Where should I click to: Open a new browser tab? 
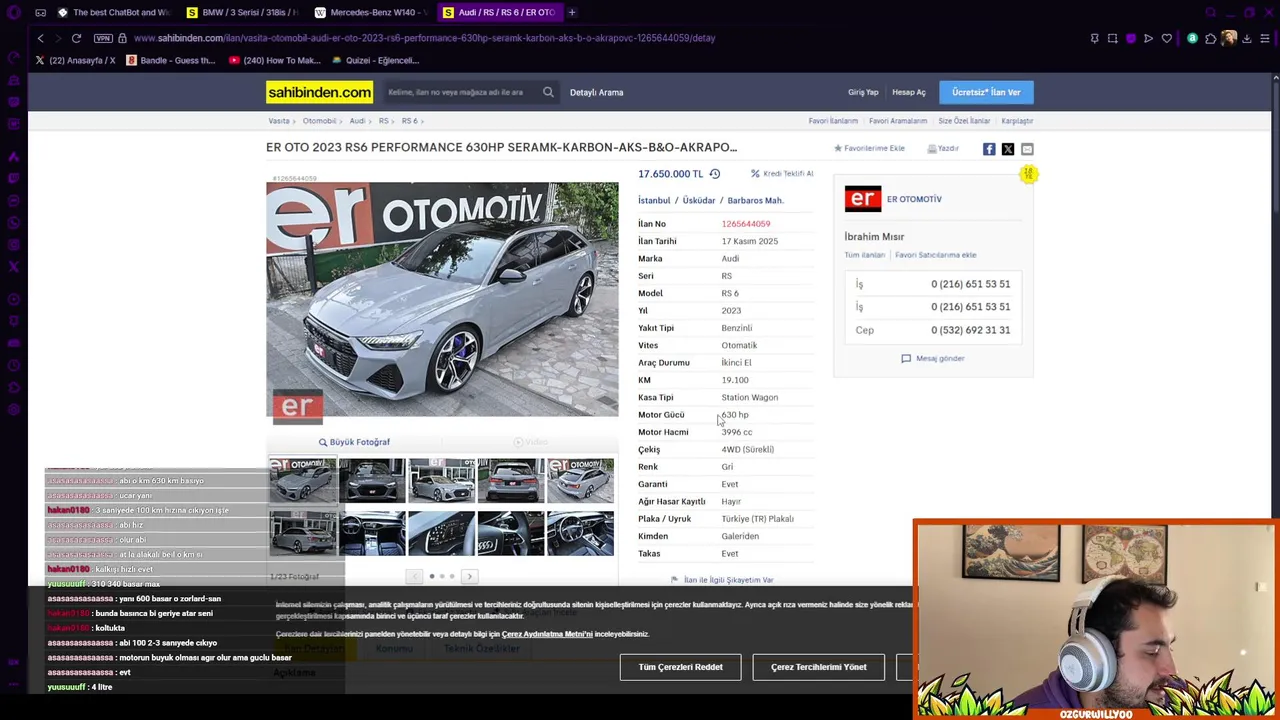pos(571,12)
